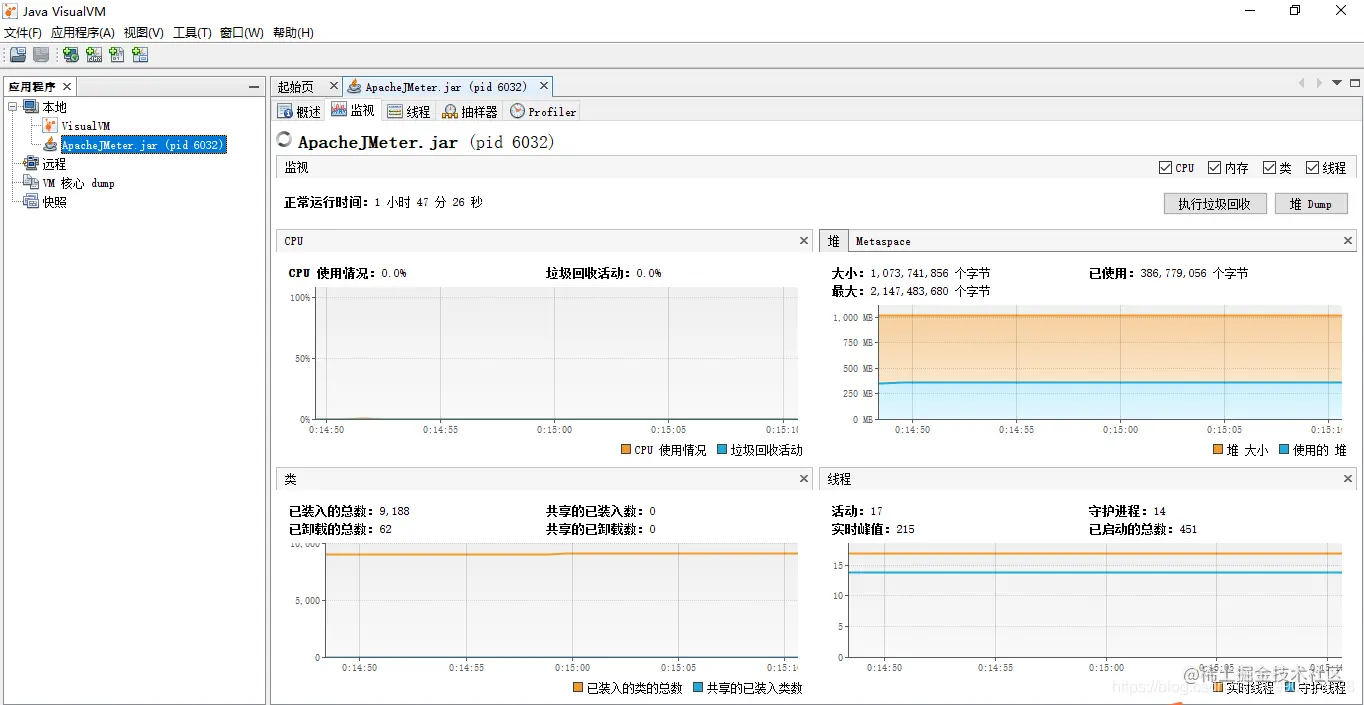Click the Add remote host toolbar icon
Viewport: 1364px width, 705px height.
[x=70, y=55]
